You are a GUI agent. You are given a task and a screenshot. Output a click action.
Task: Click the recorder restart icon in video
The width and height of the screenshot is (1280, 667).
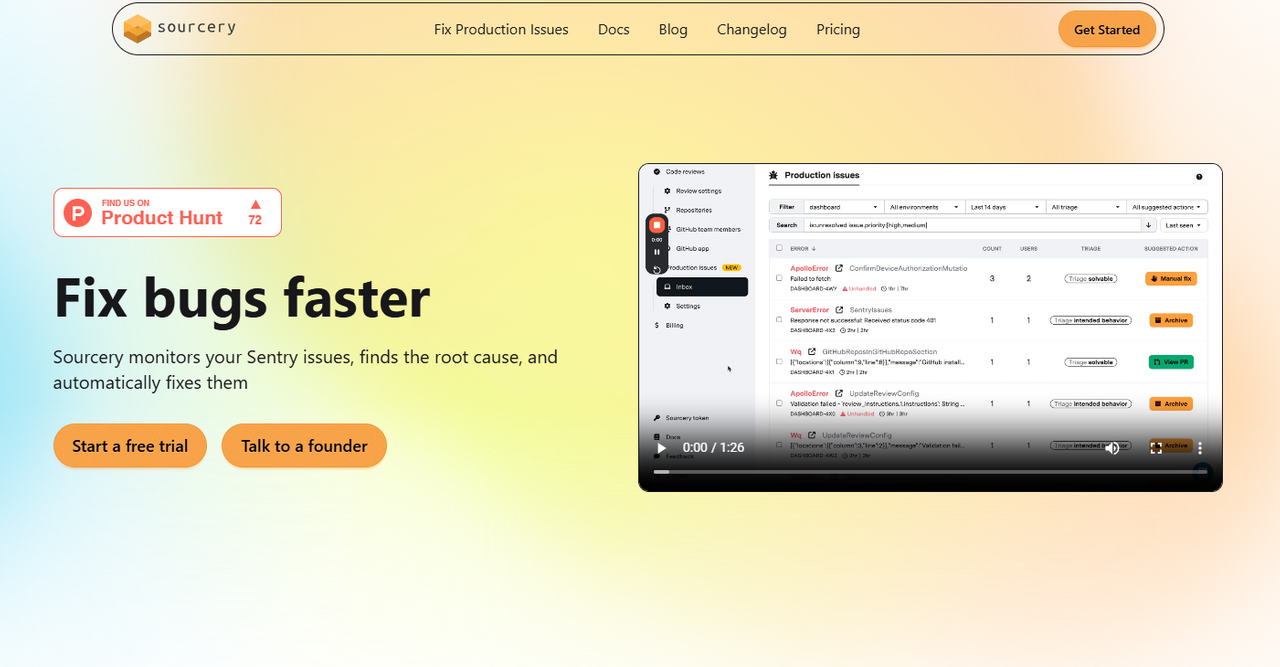(657, 268)
